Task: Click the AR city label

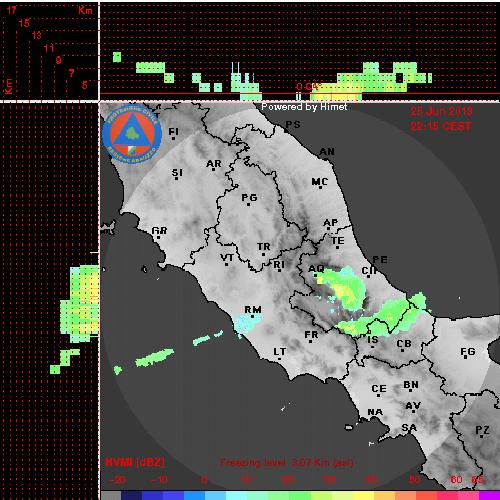Action: tap(214, 164)
